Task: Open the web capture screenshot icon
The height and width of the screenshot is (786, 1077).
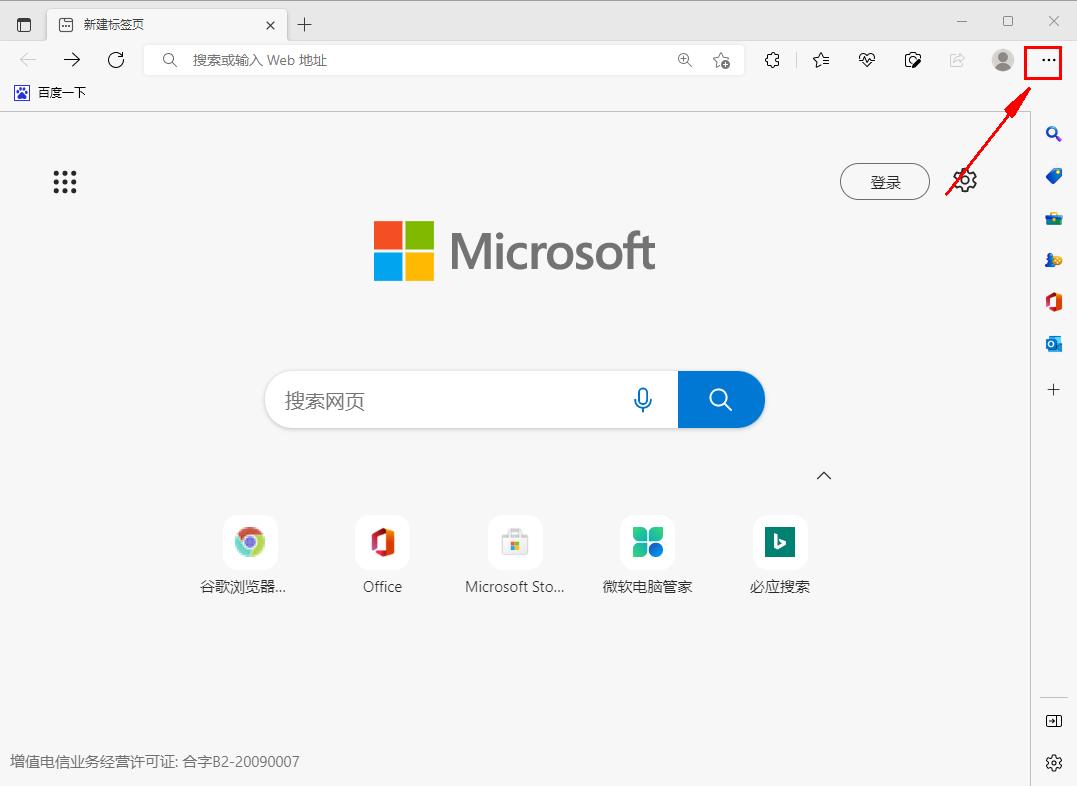Action: click(912, 60)
